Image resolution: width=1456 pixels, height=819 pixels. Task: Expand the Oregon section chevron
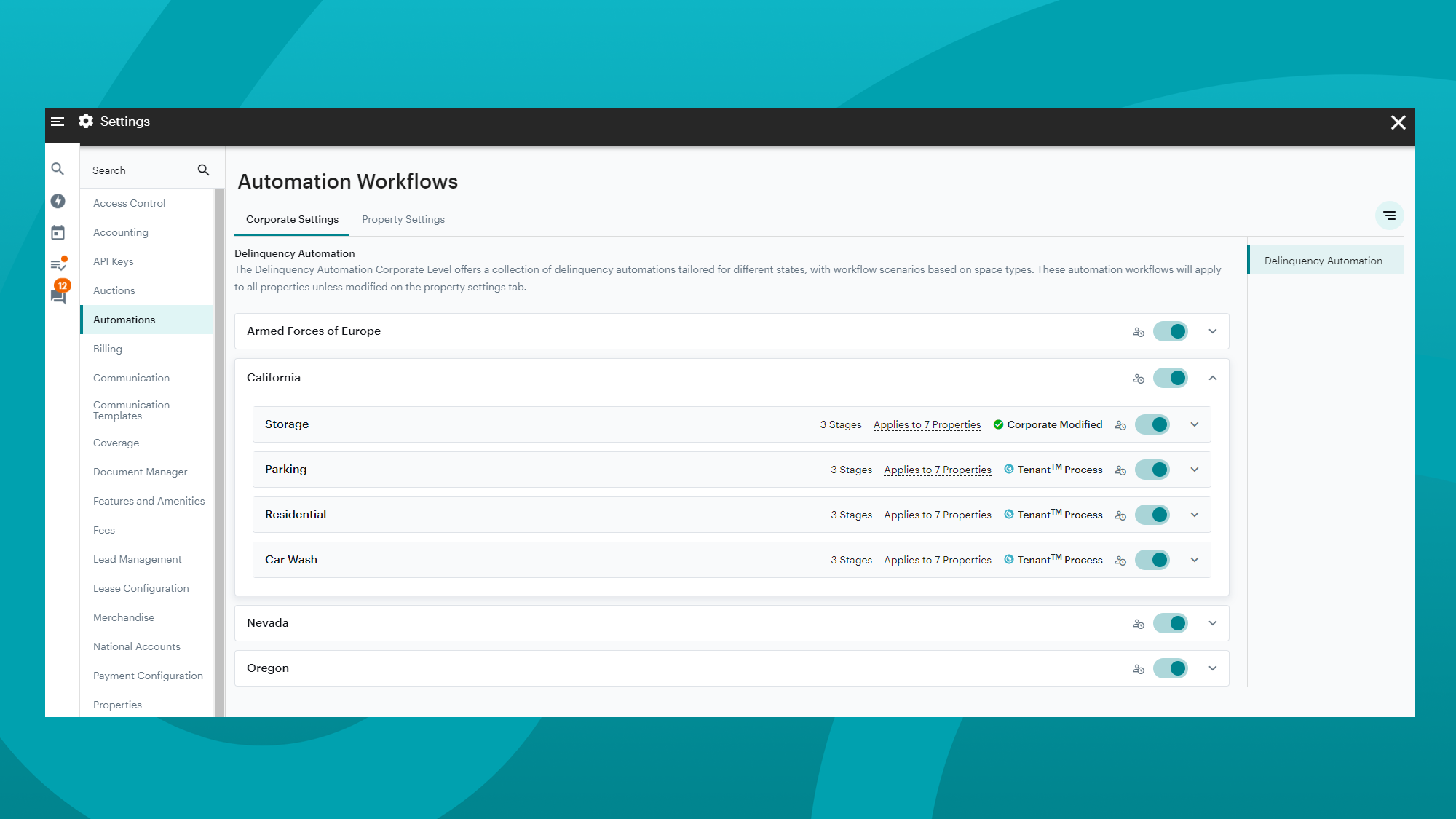(1212, 668)
